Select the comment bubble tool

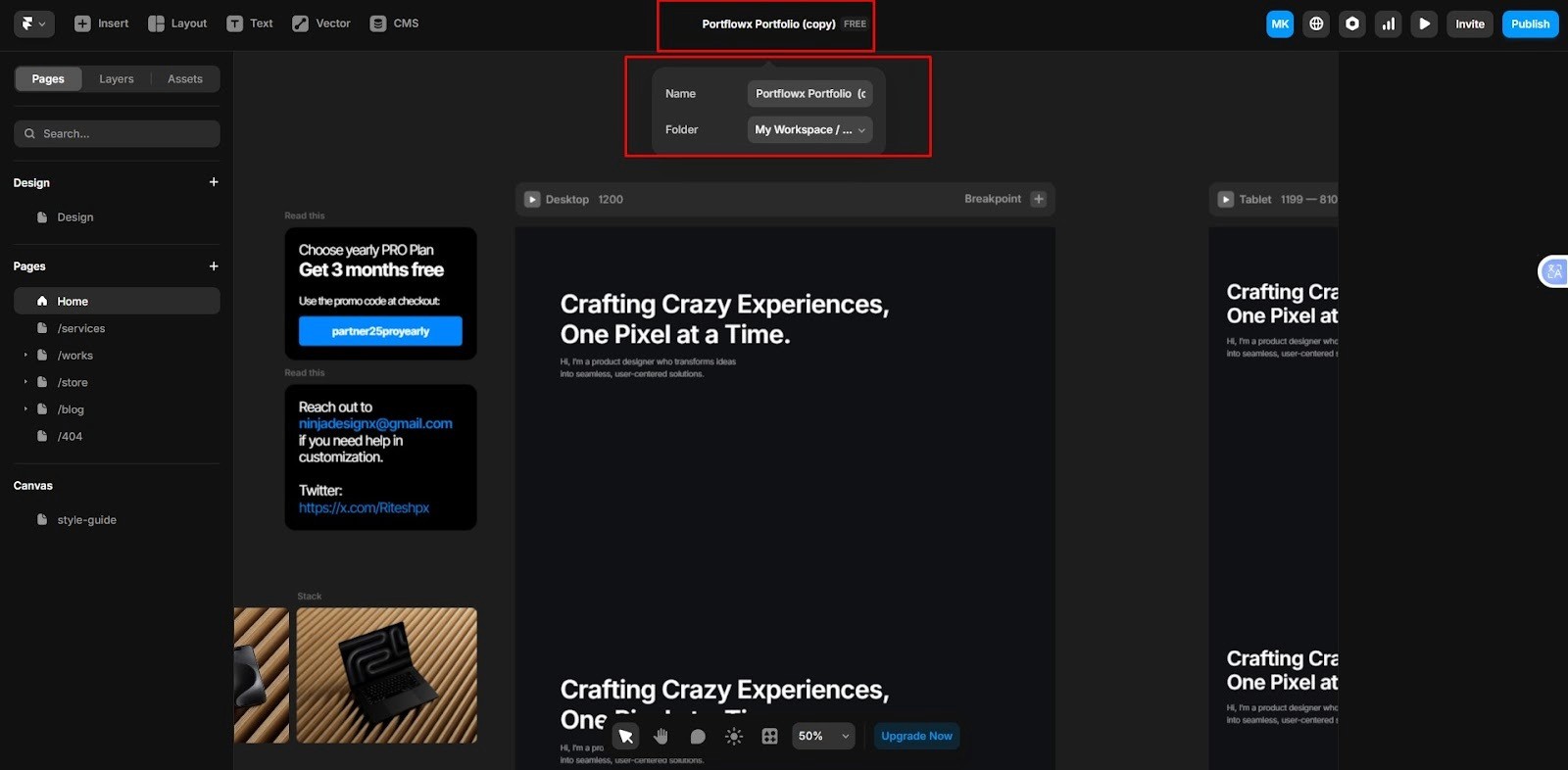(698, 736)
